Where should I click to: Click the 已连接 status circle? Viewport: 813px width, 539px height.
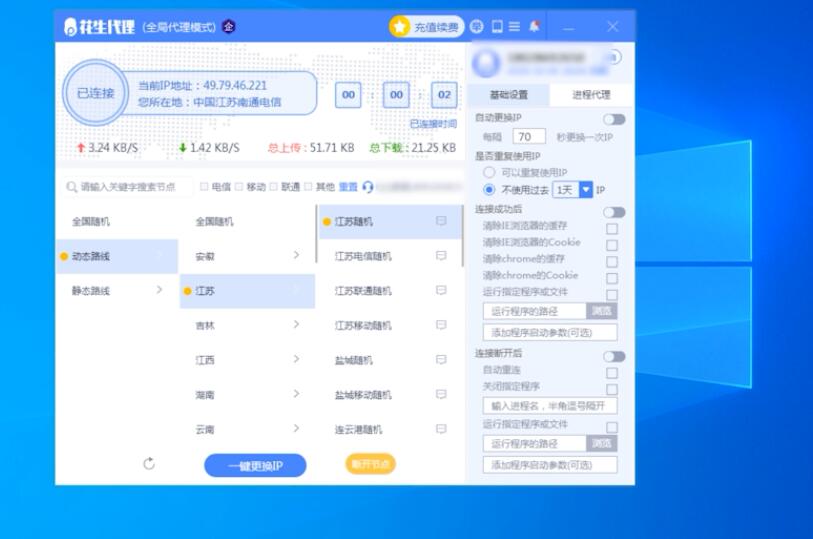click(95, 93)
